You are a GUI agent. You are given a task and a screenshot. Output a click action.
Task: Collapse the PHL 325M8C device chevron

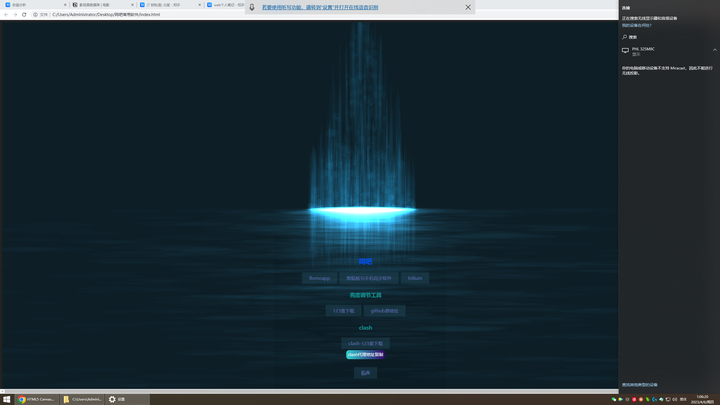[x=714, y=50]
